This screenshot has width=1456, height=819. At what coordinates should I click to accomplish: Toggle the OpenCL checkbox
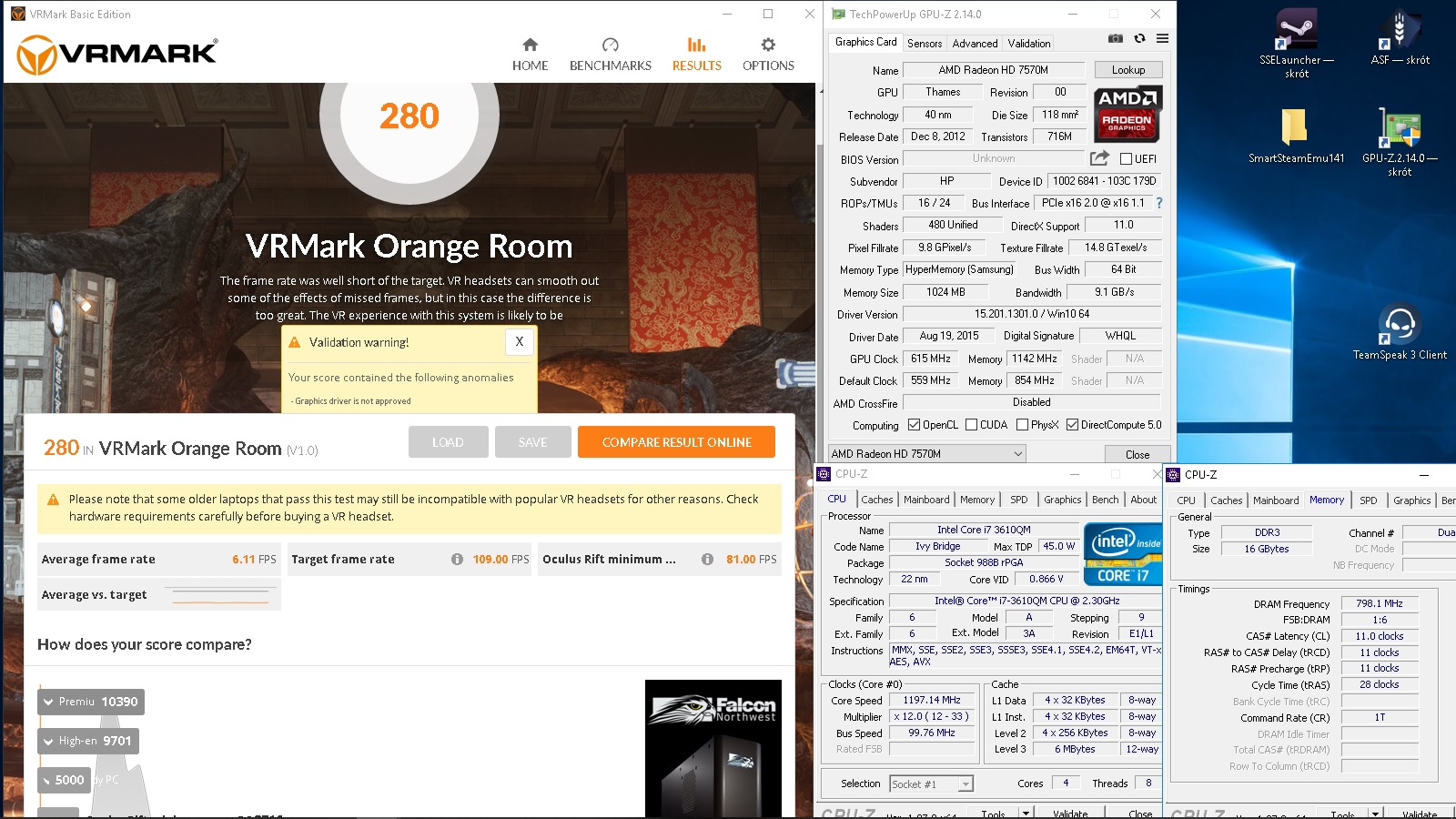click(x=914, y=425)
